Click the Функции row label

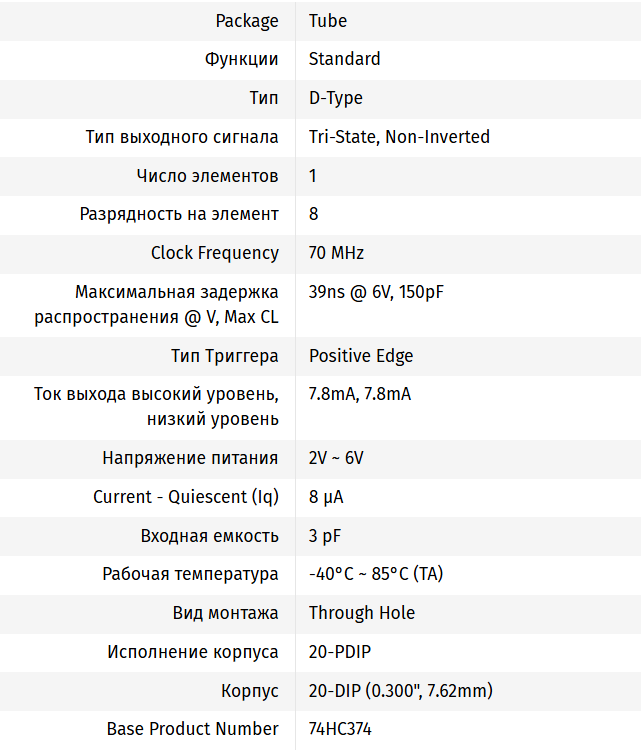pyautogui.click(x=241, y=59)
